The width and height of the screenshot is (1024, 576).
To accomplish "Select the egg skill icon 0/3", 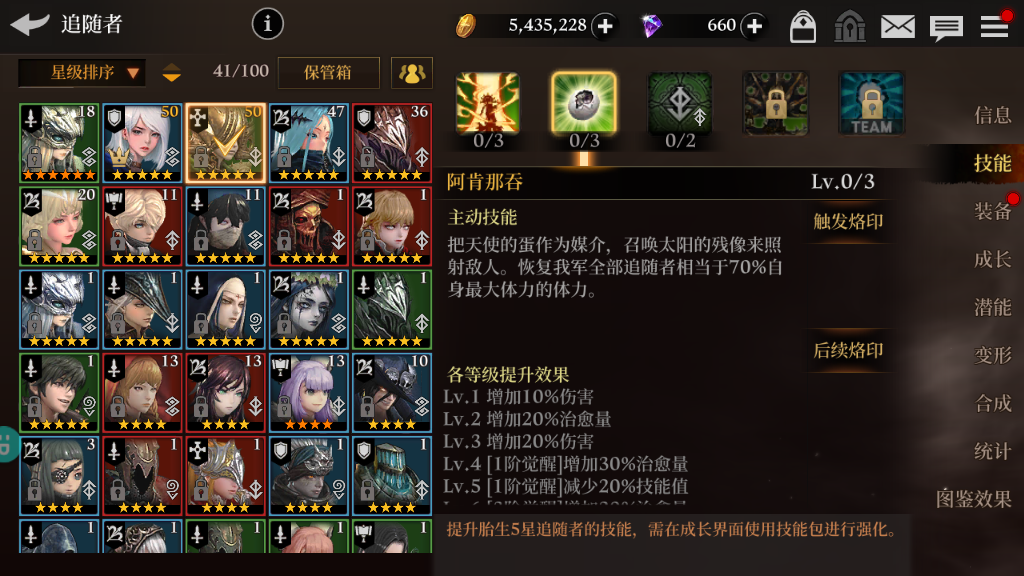I will tap(584, 103).
